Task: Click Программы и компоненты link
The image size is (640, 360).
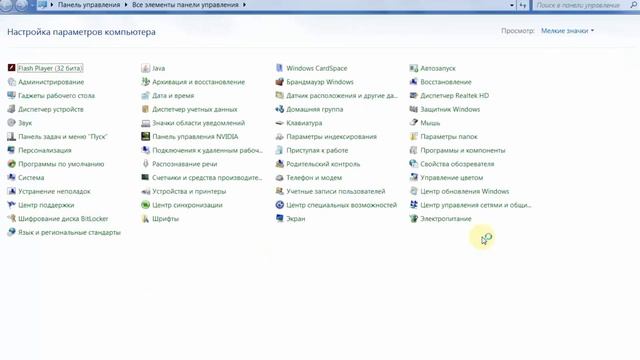Action: (x=463, y=150)
